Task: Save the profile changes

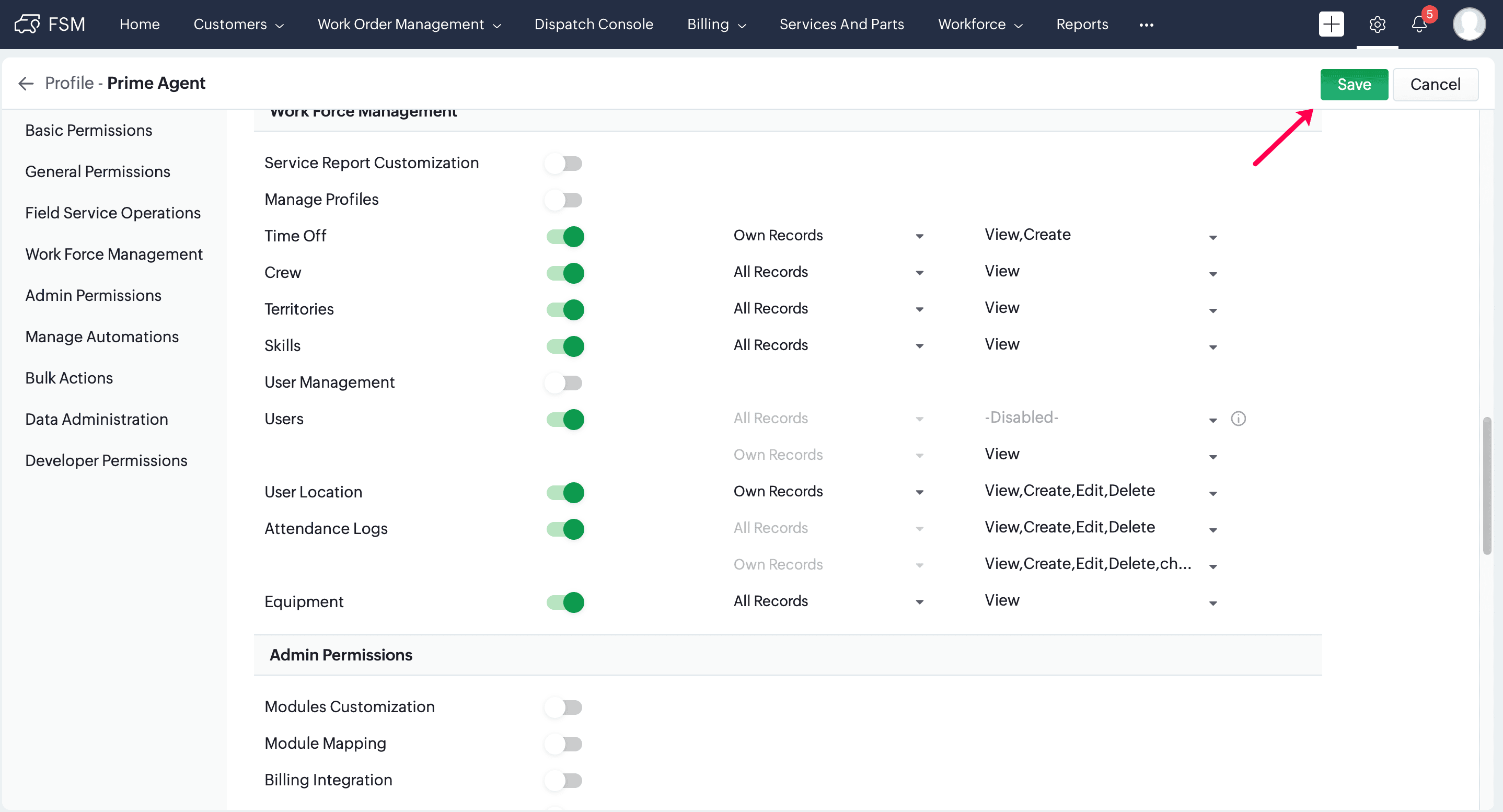Action: point(1354,84)
